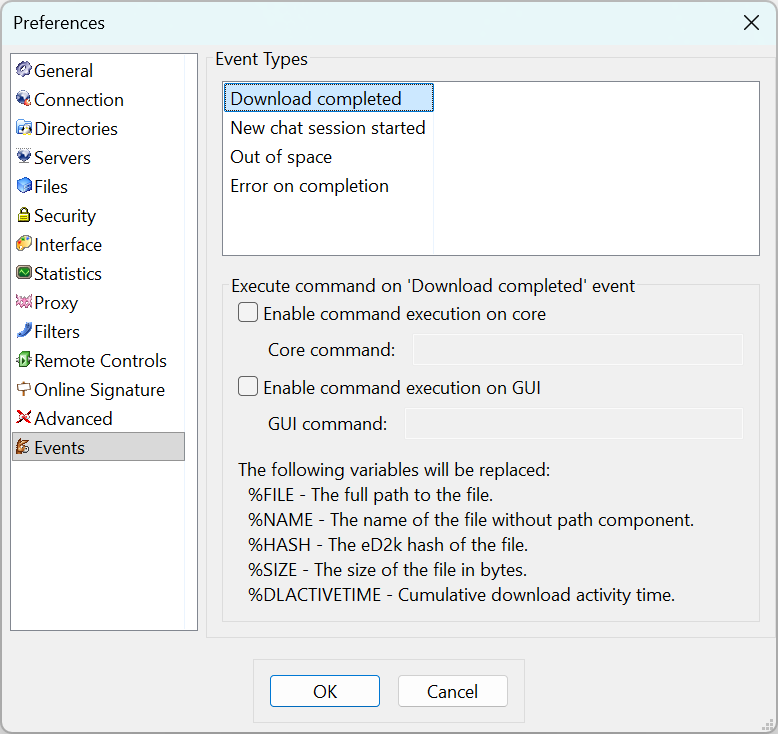The image size is (778, 734).
Task: Open the Online Signature page
Action: (x=98, y=389)
